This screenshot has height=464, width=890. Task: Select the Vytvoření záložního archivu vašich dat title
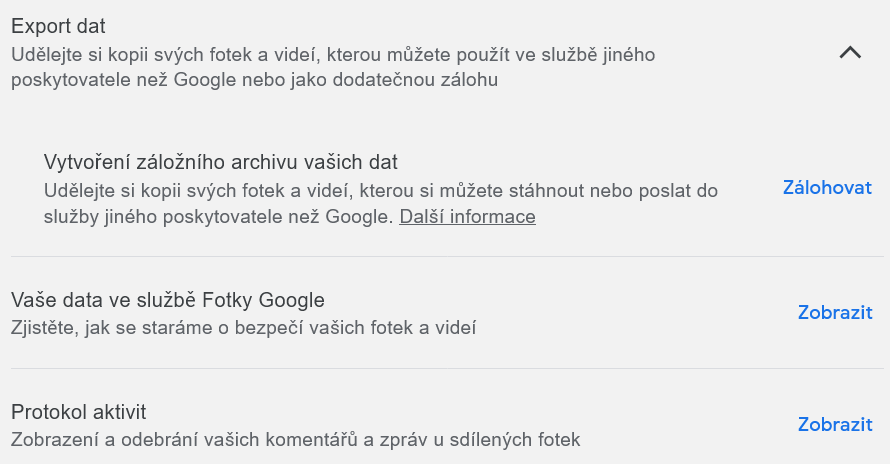[221, 162]
